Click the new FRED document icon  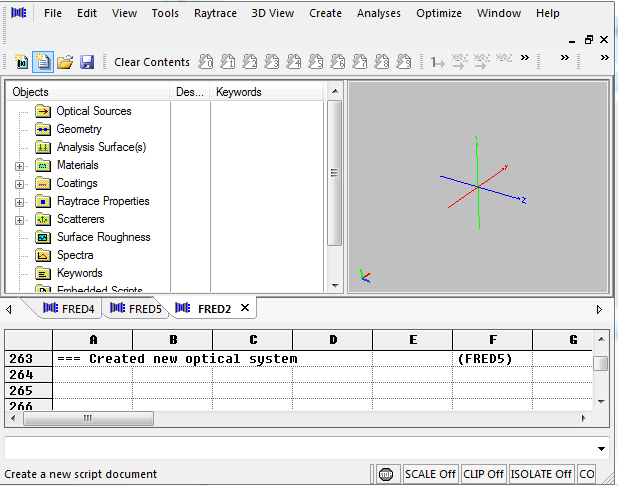(x=21, y=62)
